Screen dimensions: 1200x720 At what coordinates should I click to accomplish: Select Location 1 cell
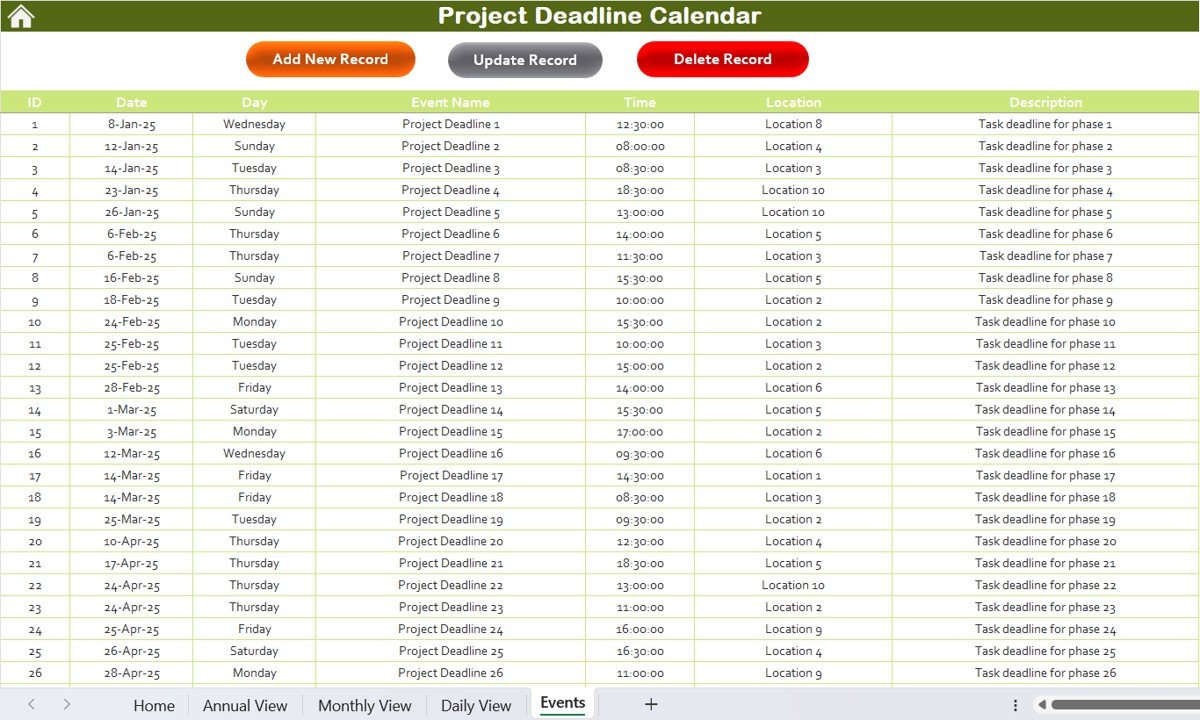tap(793, 476)
